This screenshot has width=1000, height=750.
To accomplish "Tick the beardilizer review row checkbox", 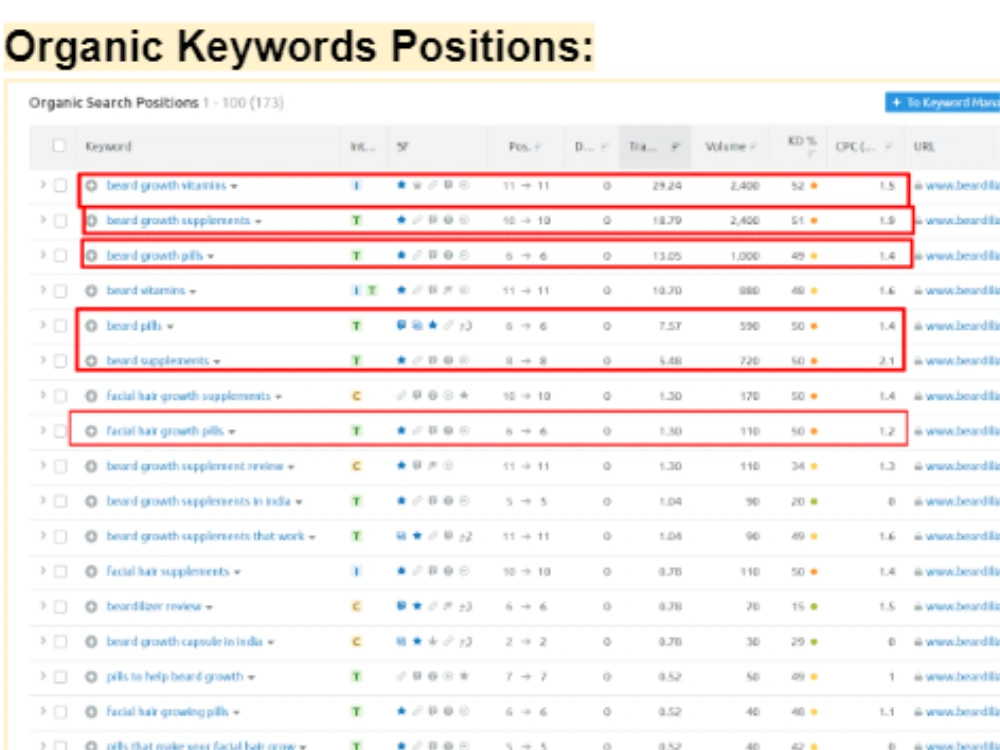I will (x=60, y=607).
